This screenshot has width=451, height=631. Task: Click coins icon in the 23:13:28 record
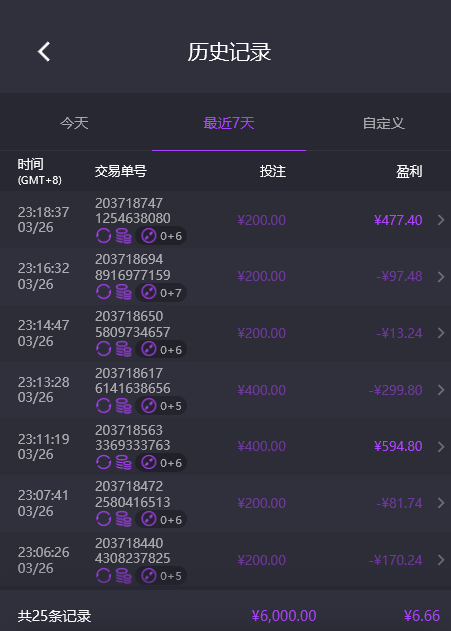[x=124, y=406]
